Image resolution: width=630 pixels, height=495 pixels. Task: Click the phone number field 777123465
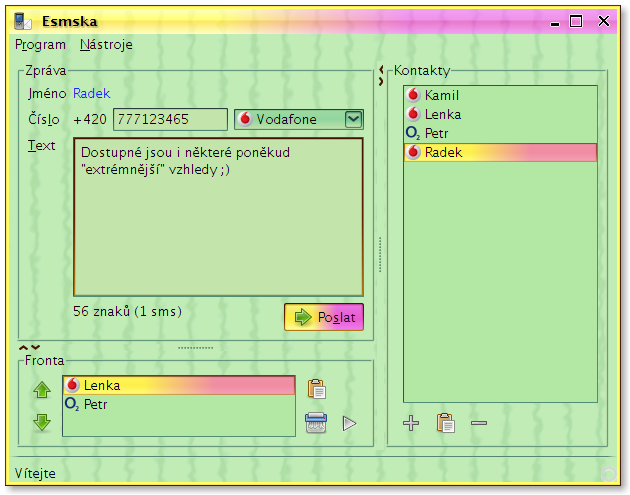[170, 119]
